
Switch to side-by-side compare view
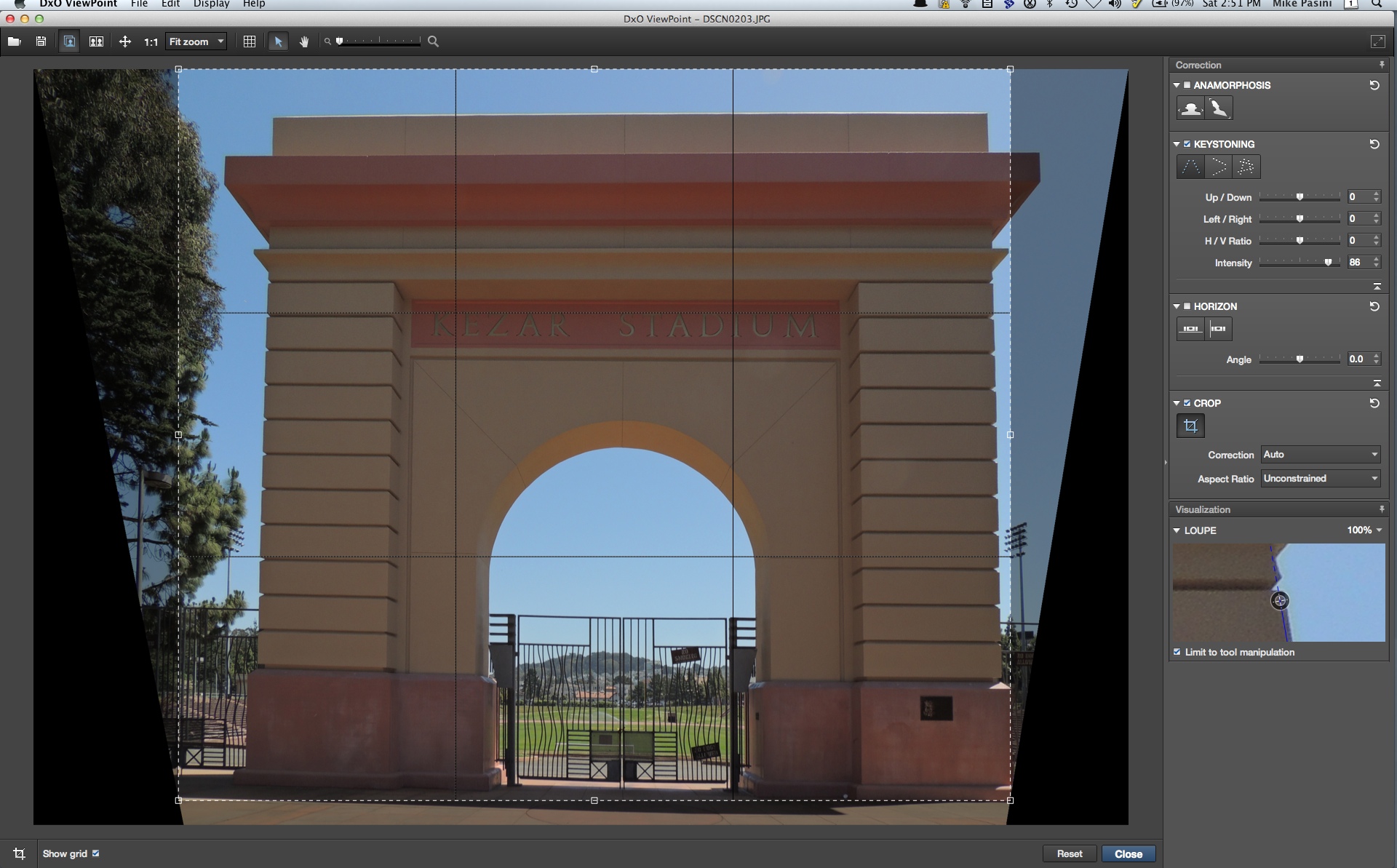96,41
